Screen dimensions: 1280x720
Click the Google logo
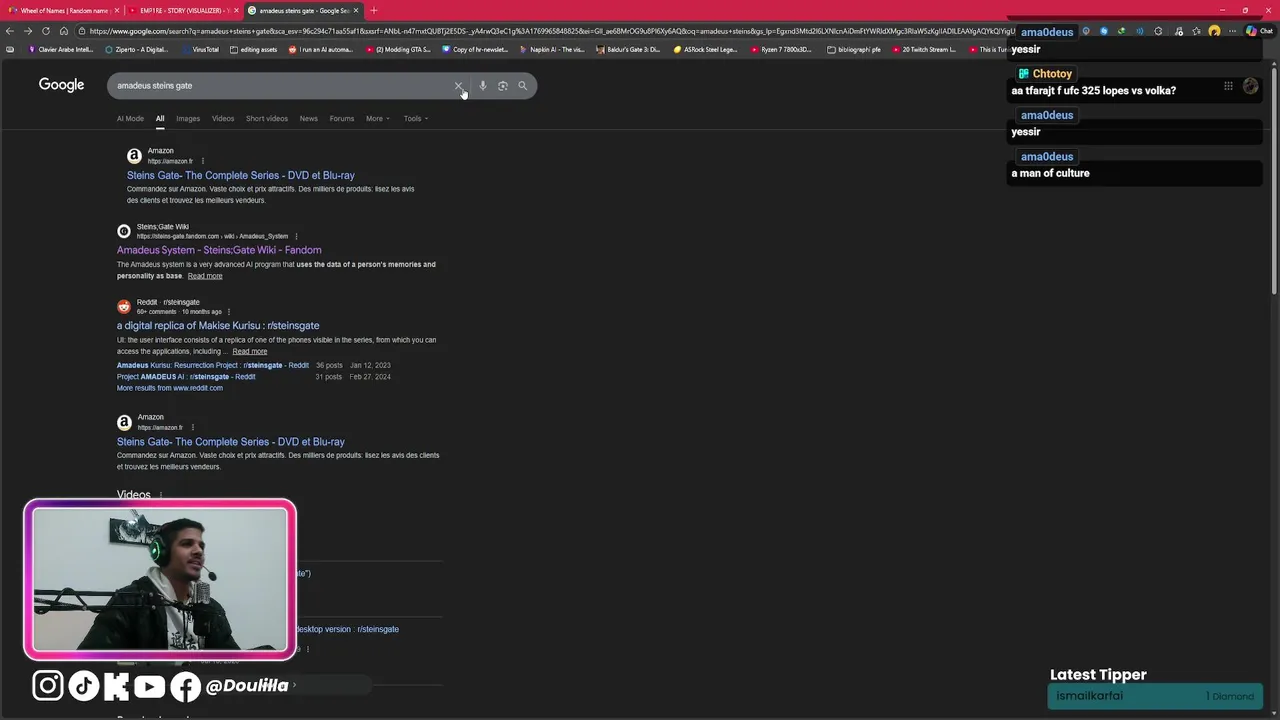coord(61,85)
